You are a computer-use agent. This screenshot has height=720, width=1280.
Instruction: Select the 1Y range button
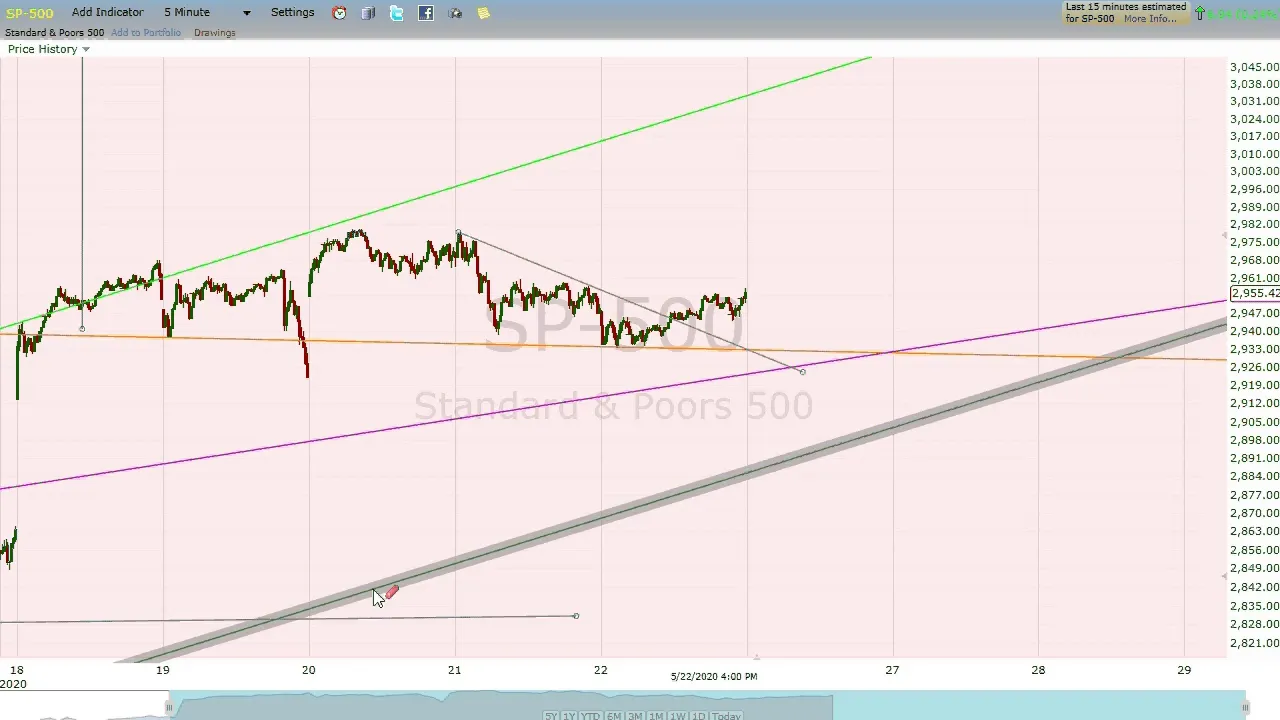pos(569,716)
